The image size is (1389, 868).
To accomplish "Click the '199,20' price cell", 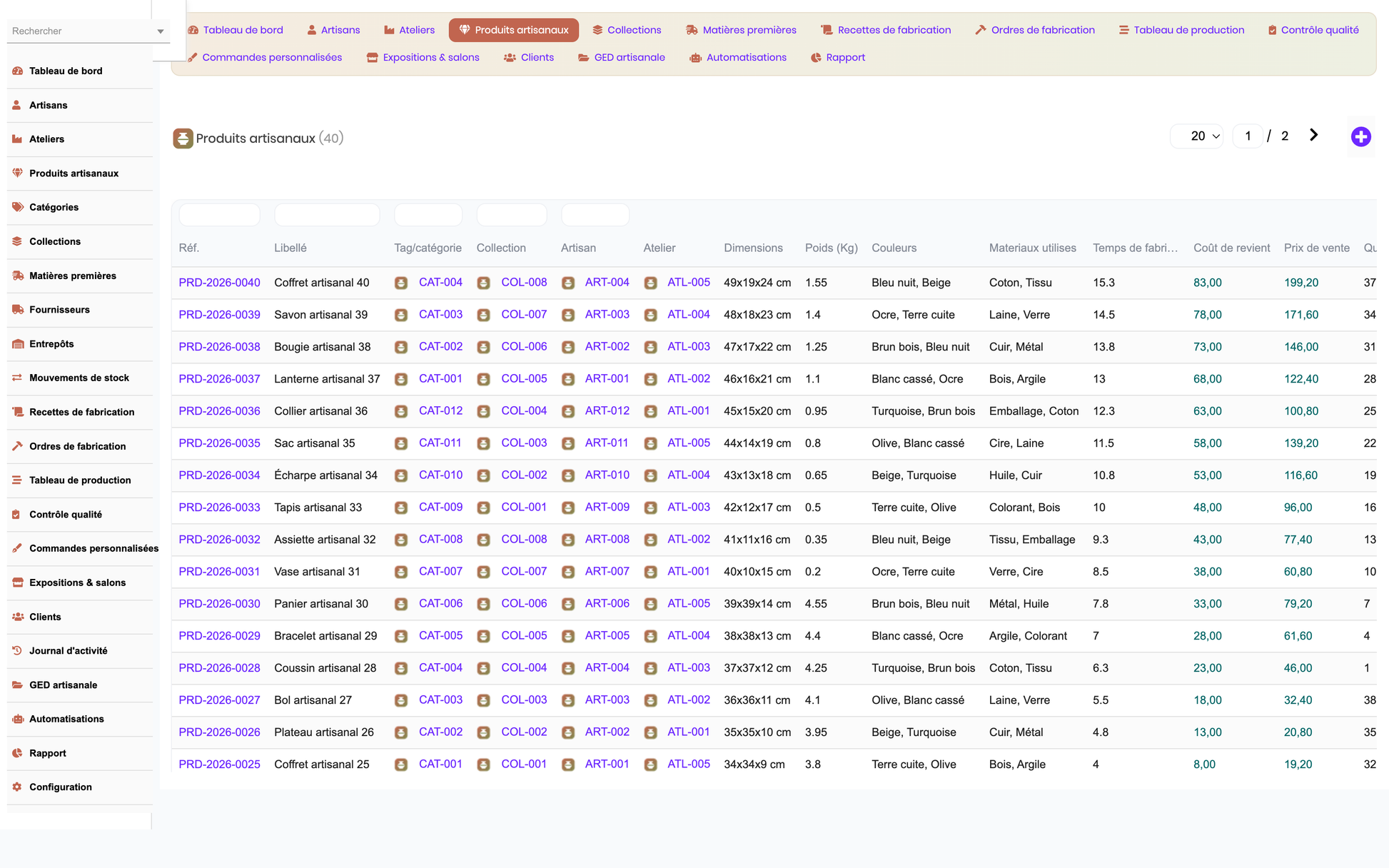I will (x=1301, y=283).
